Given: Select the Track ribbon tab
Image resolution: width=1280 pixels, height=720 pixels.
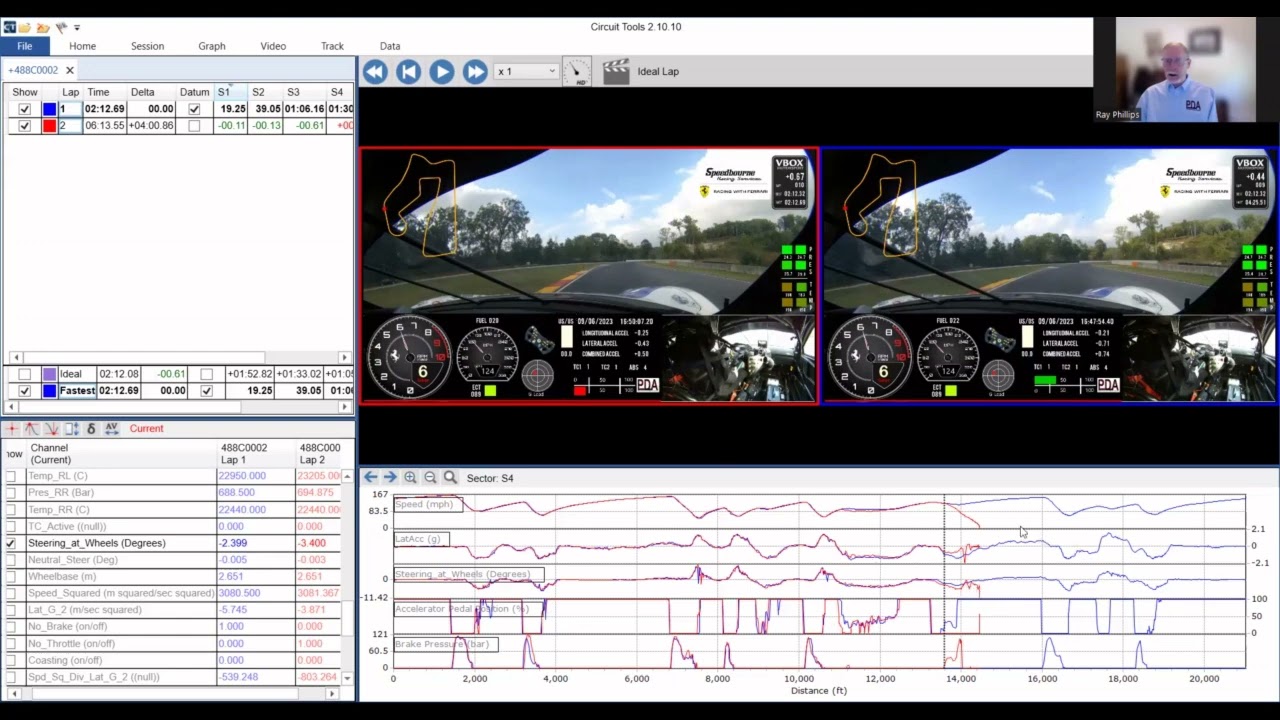Looking at the screenshot, I should coord(332,46).
